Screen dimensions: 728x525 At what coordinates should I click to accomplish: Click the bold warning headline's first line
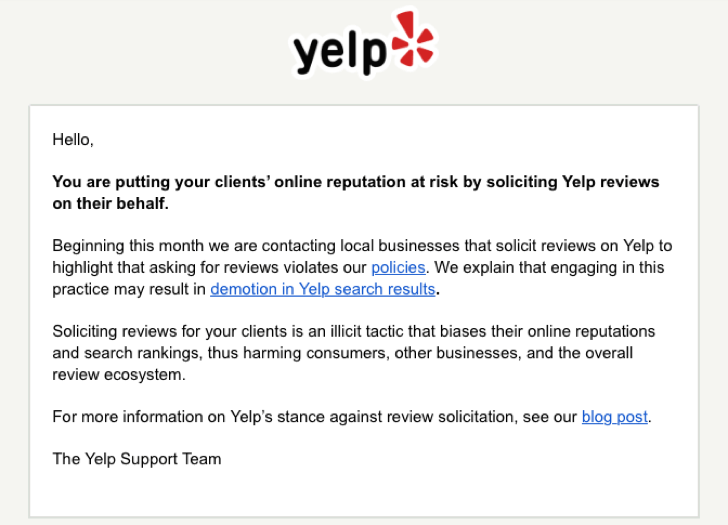click(x=356, y=181)
